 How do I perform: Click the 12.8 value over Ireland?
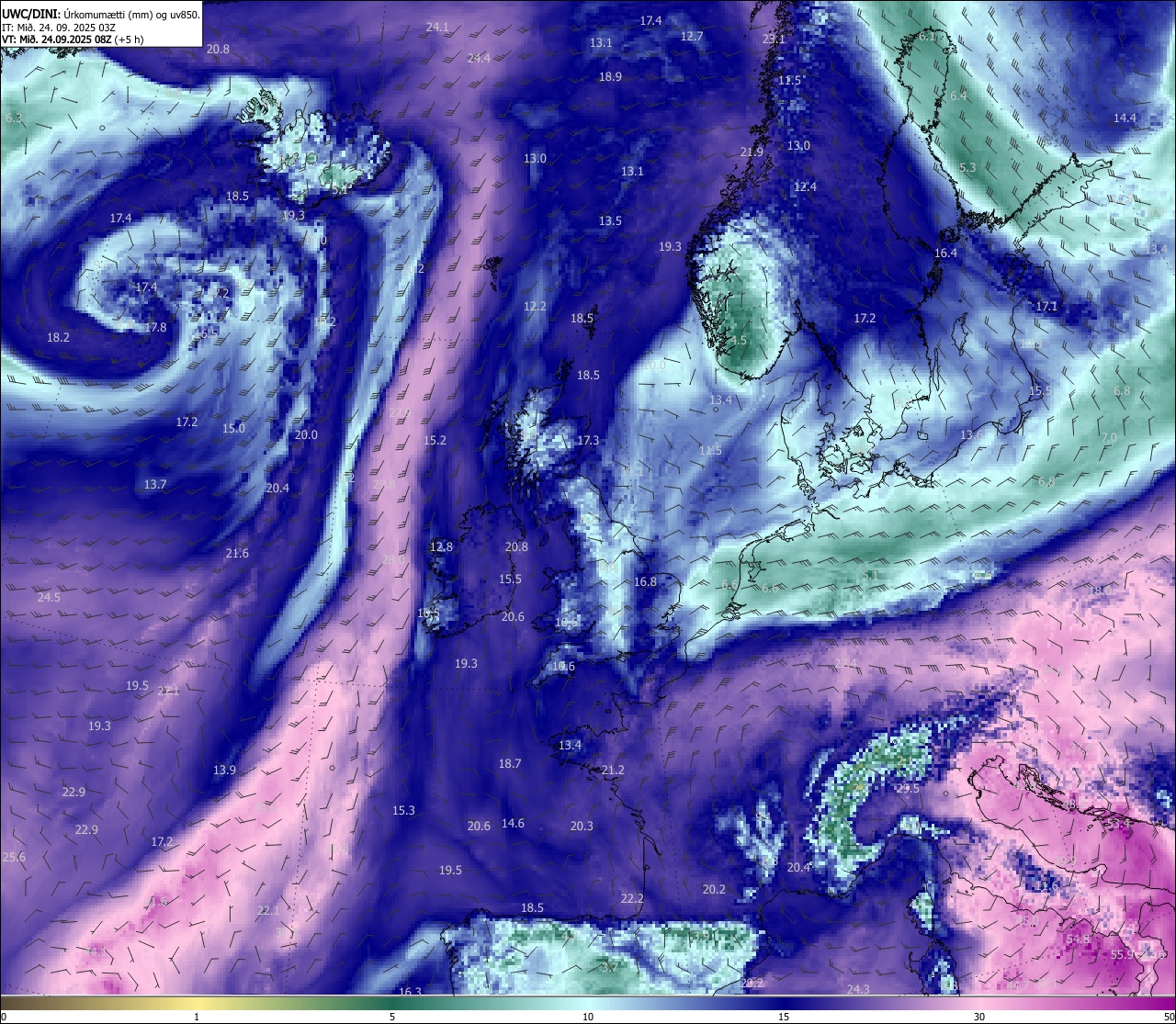click(x=441, y=547)
